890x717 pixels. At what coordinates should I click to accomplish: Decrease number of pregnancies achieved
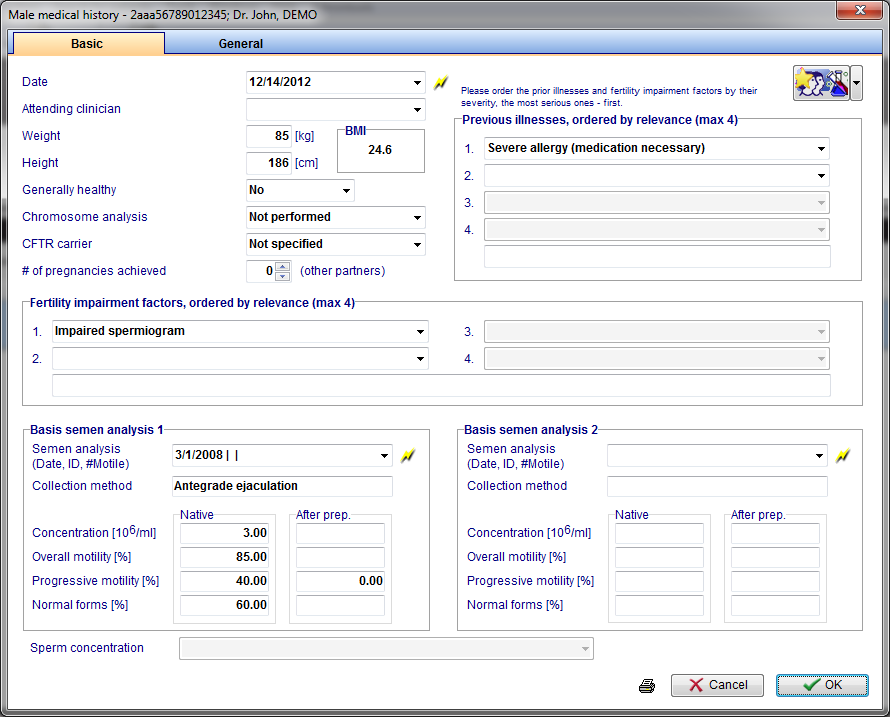click(283, 276)
